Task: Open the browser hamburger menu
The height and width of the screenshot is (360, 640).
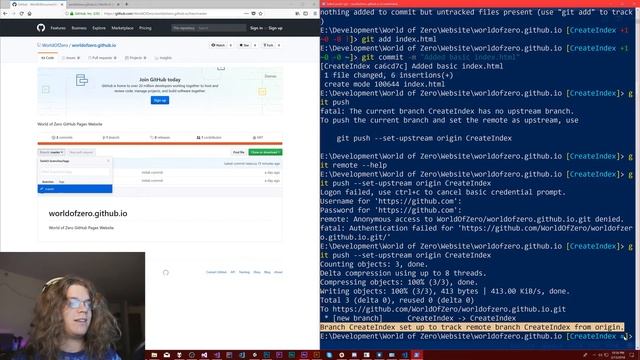Action: pos(315,13)
